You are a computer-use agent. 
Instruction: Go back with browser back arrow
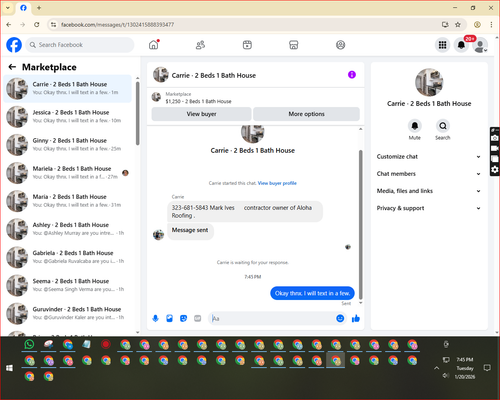9,25
